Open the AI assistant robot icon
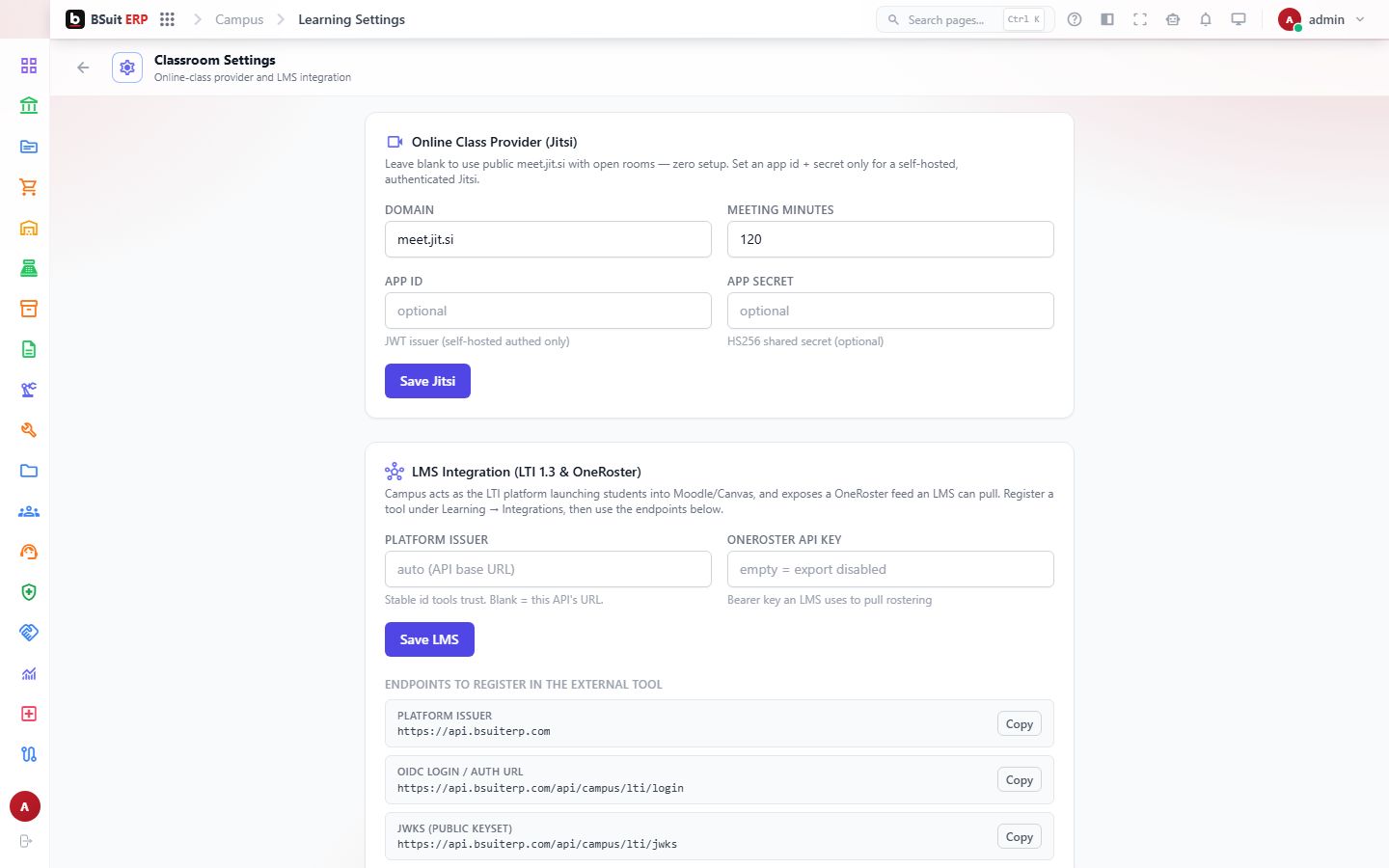The width and height of the screenshot is (1389, 868). click(x=1173, y=19)
